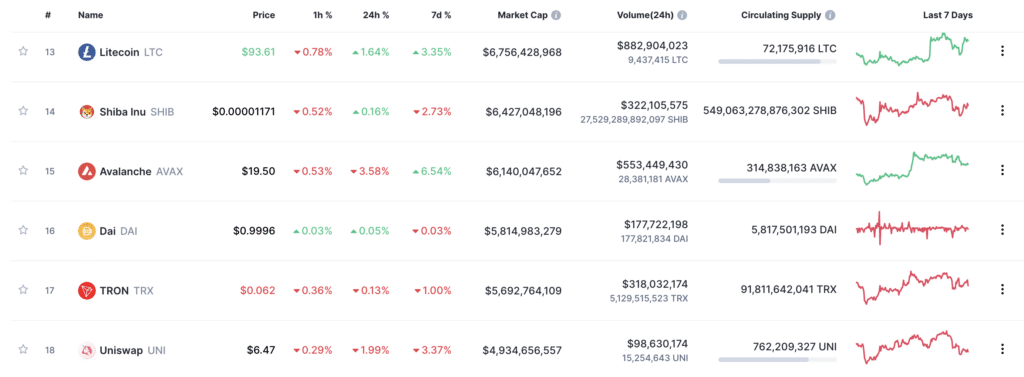Image resolution: width=1024 pixels, height=377 pixels.
Task: Open Circulating Supply info icon
Action: point(830,15)
